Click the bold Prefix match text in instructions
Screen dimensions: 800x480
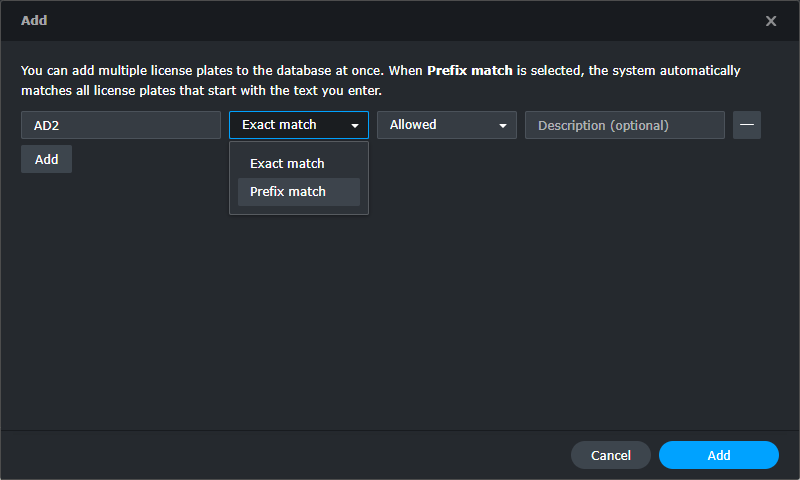469,70
